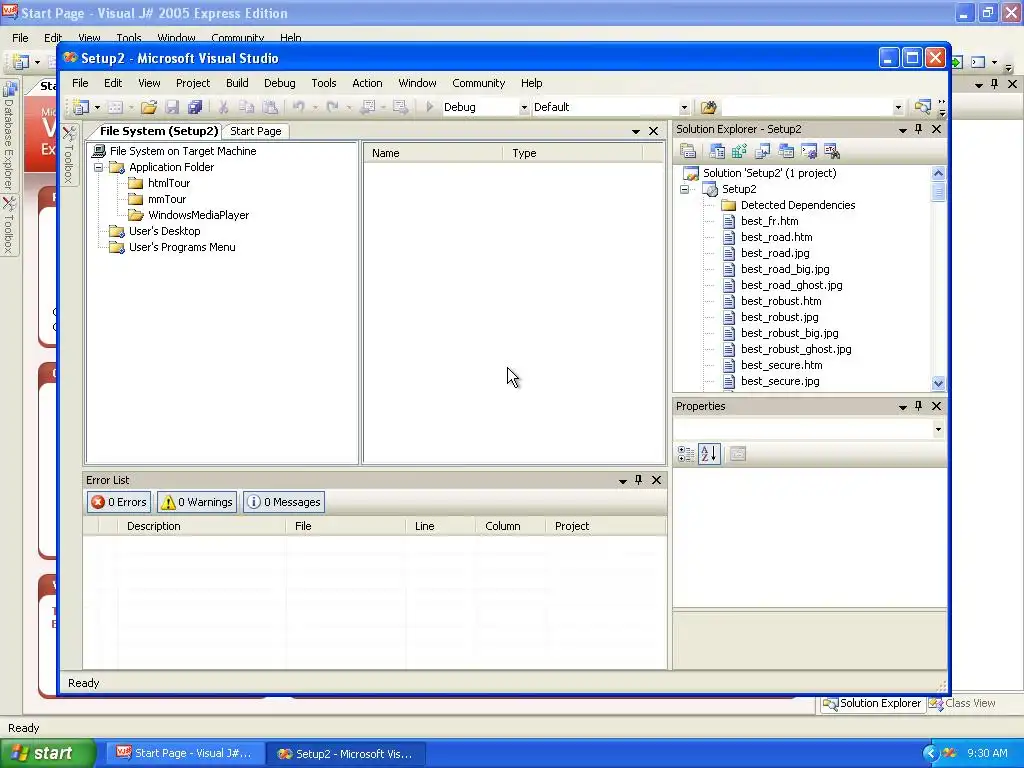Toggle auto-hide pin on Solution Explorer panel

click(919, 129)
